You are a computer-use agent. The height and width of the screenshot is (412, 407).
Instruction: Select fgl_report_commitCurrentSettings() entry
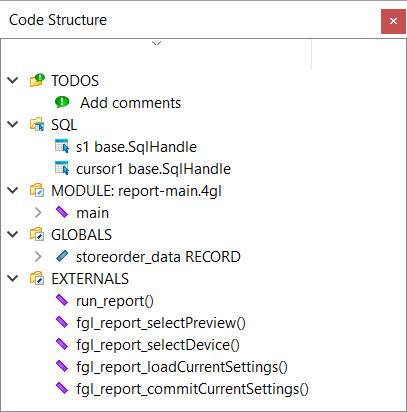[x=192, y=389]
